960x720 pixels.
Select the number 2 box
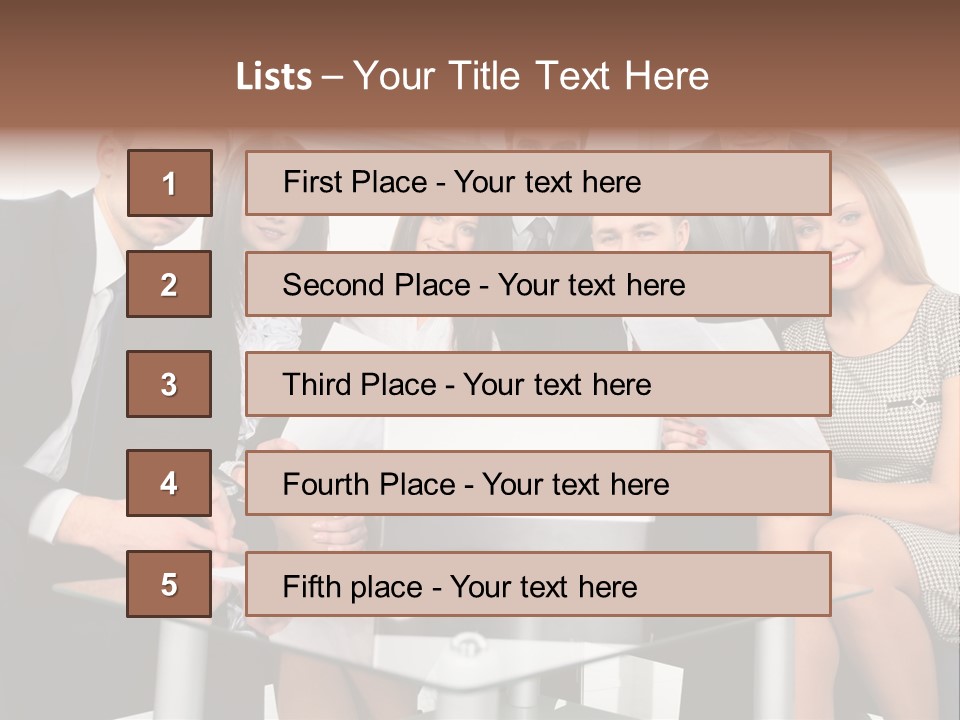coord(169,284)
